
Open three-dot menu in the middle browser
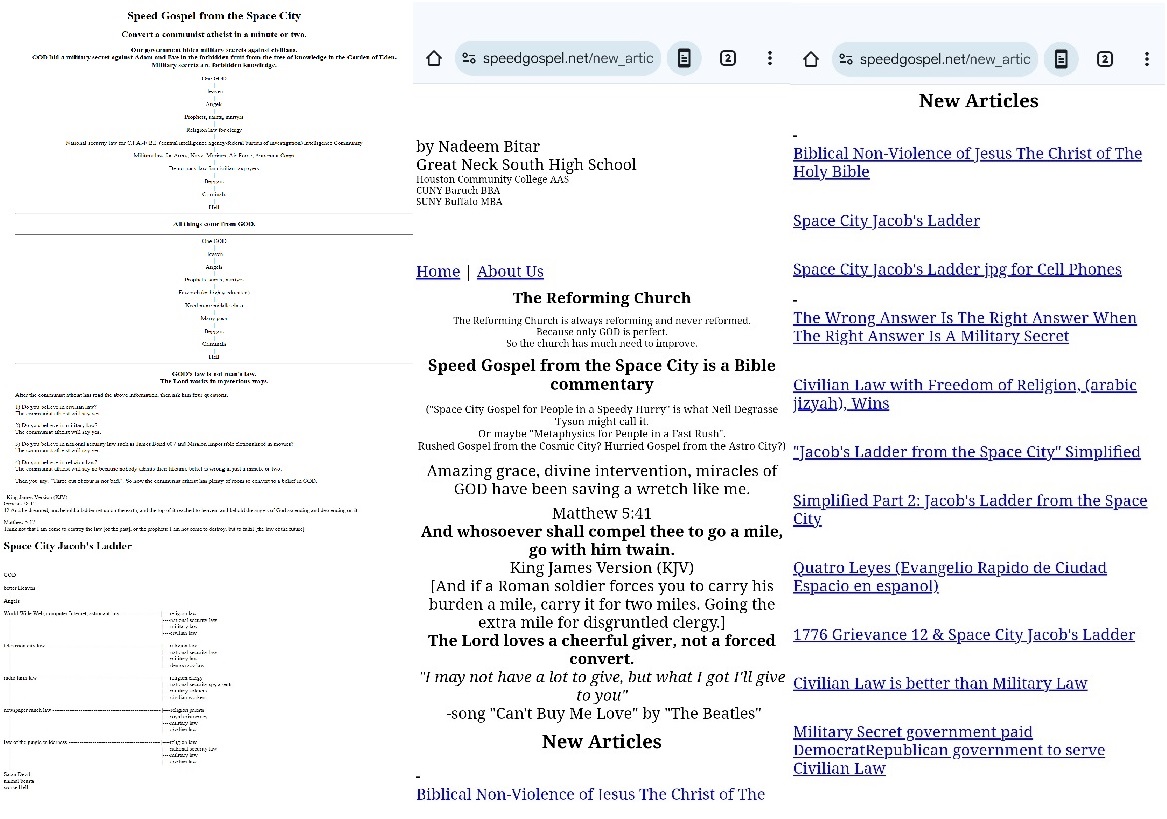click(770, 59)
